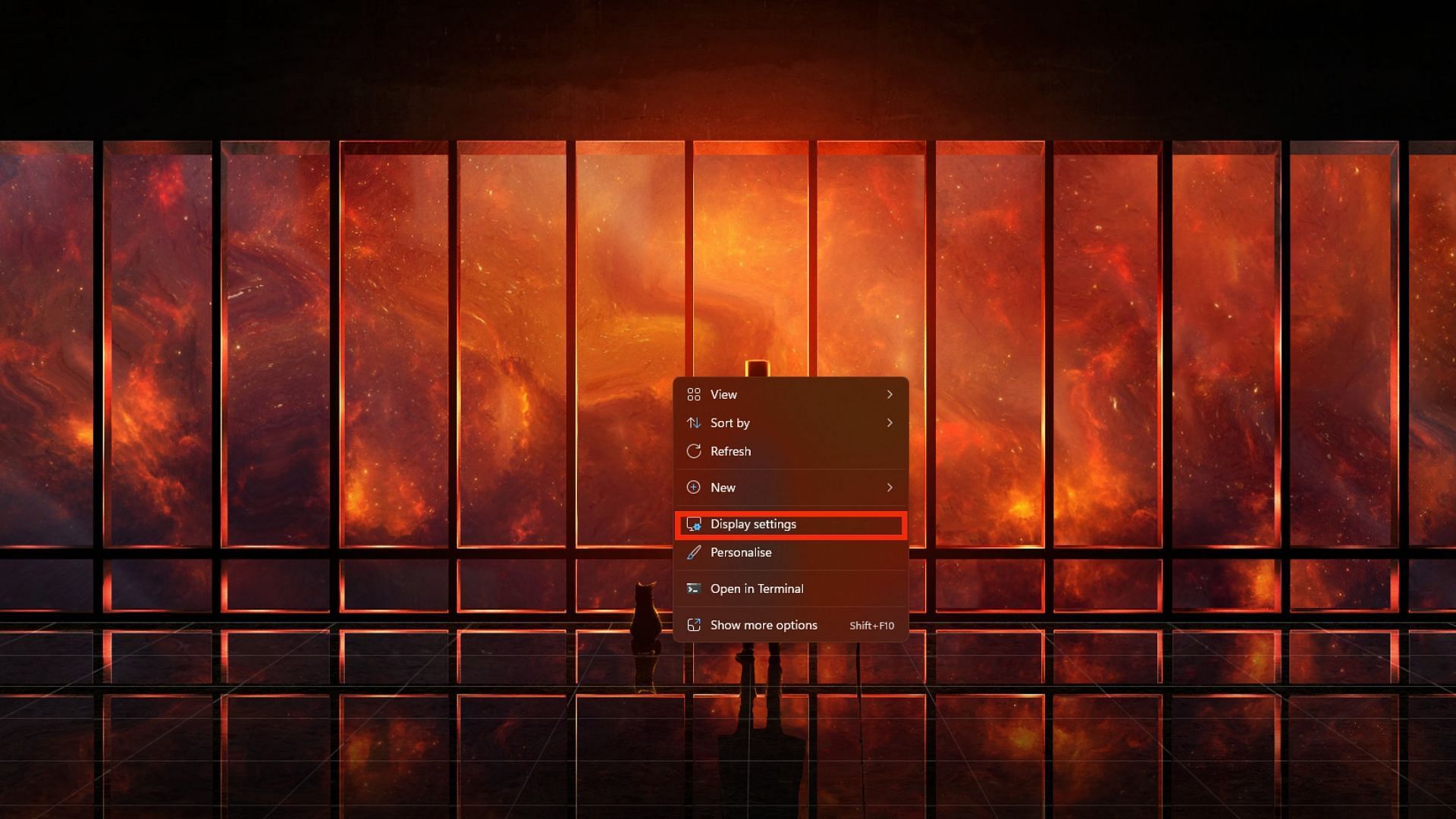
Task: Expand View submenu with arrow
Action: coord(888,394)
